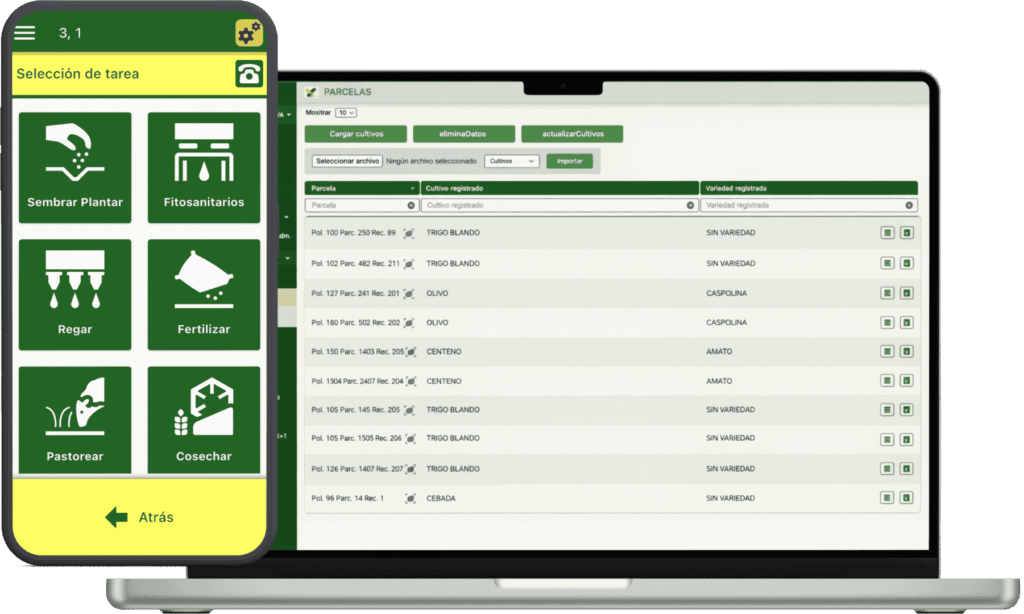1024x614 pixels.
Task: Open the phone hamburger menu
Action: pyautogui.click(x=25, y=33)
